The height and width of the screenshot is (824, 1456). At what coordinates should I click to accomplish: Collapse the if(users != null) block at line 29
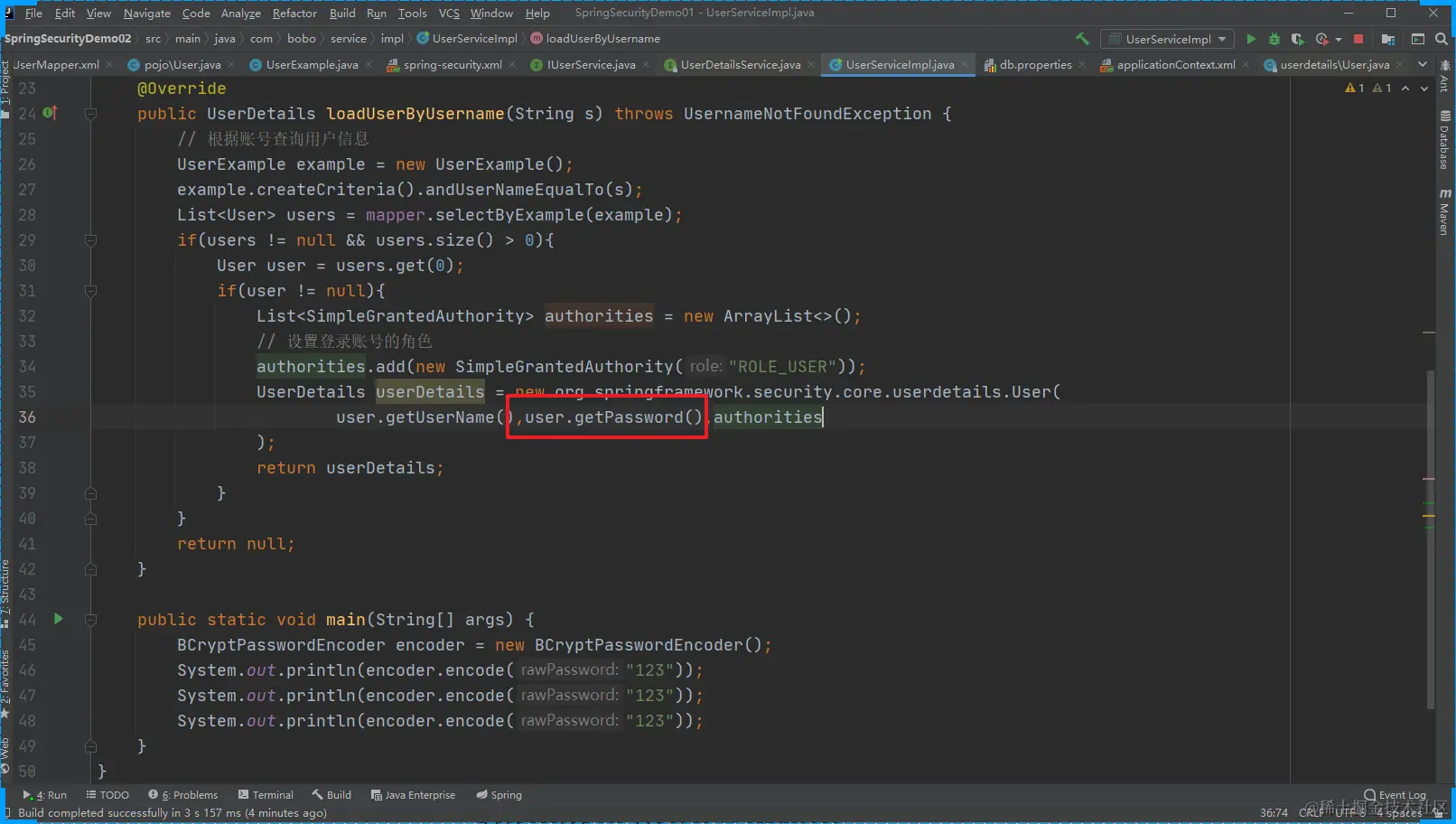click(x=90, y=240)
